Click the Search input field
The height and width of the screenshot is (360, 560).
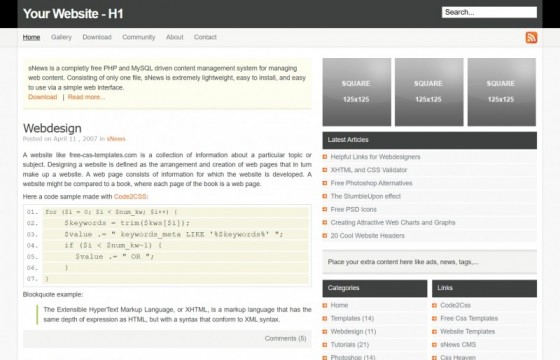(x=489, y=12)
